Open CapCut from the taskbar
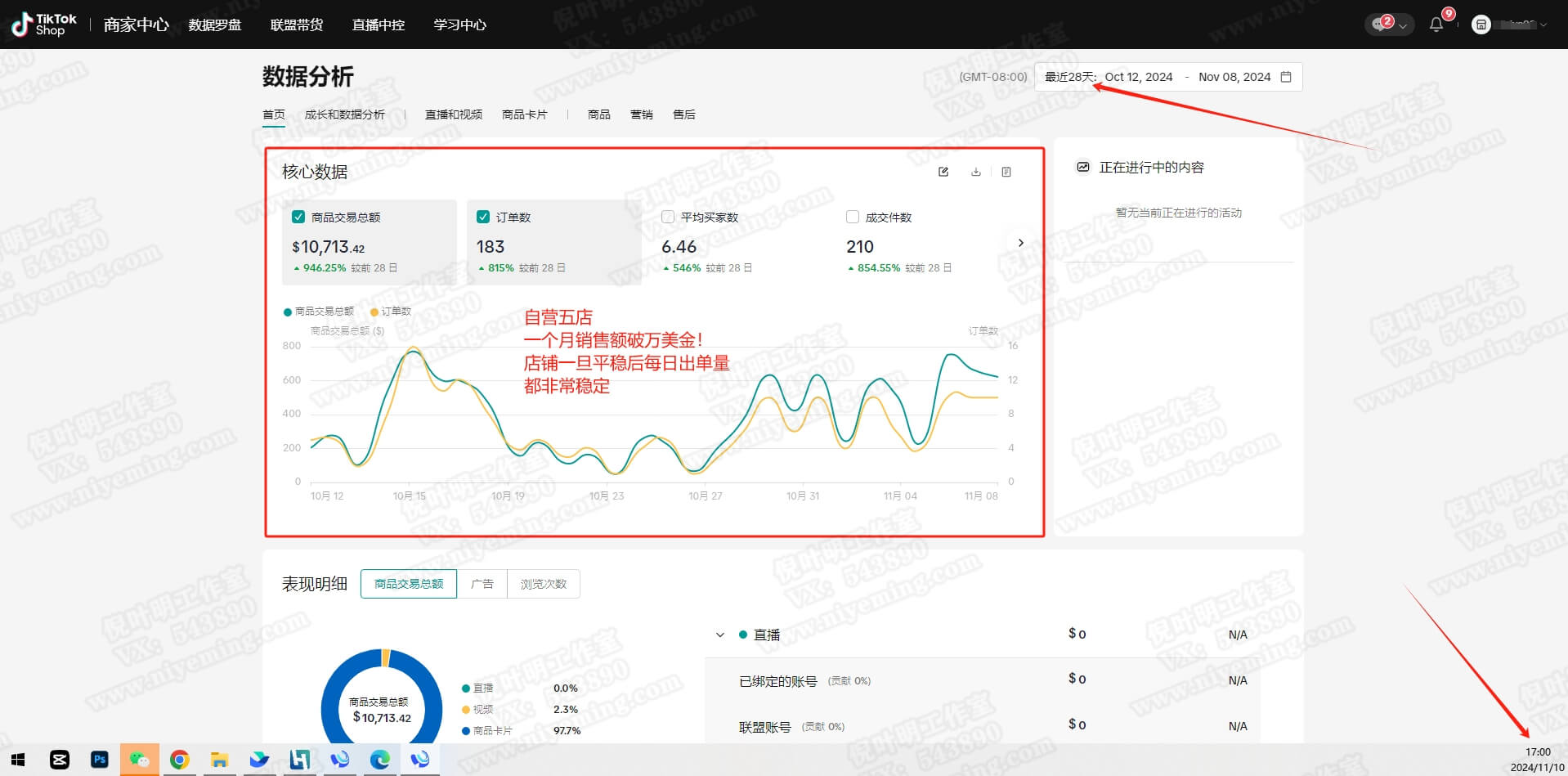 point(60,760)
